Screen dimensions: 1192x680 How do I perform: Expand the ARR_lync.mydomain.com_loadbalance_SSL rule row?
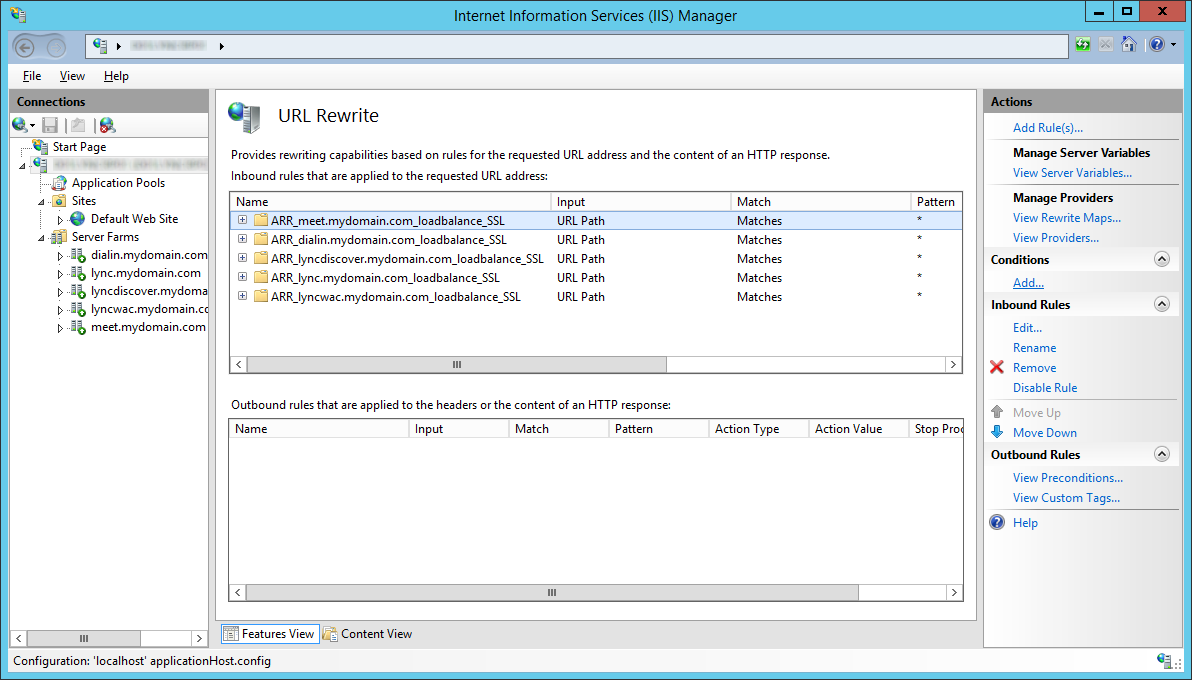click(x=243, y=277)
